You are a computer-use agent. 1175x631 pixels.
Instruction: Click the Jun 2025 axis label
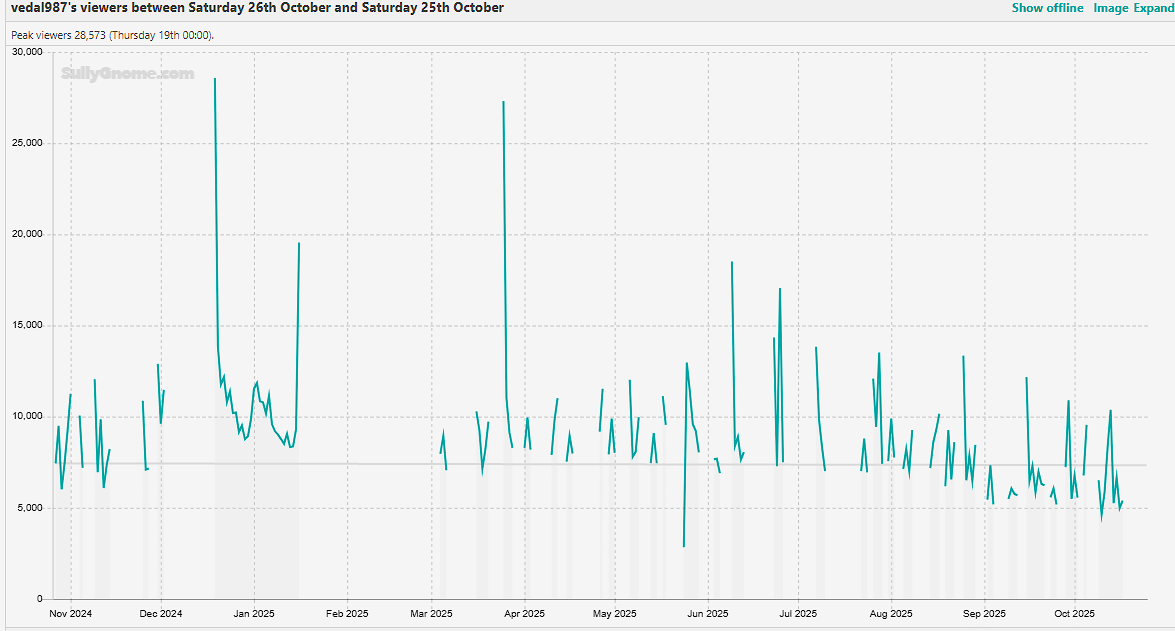coord(707,614)
